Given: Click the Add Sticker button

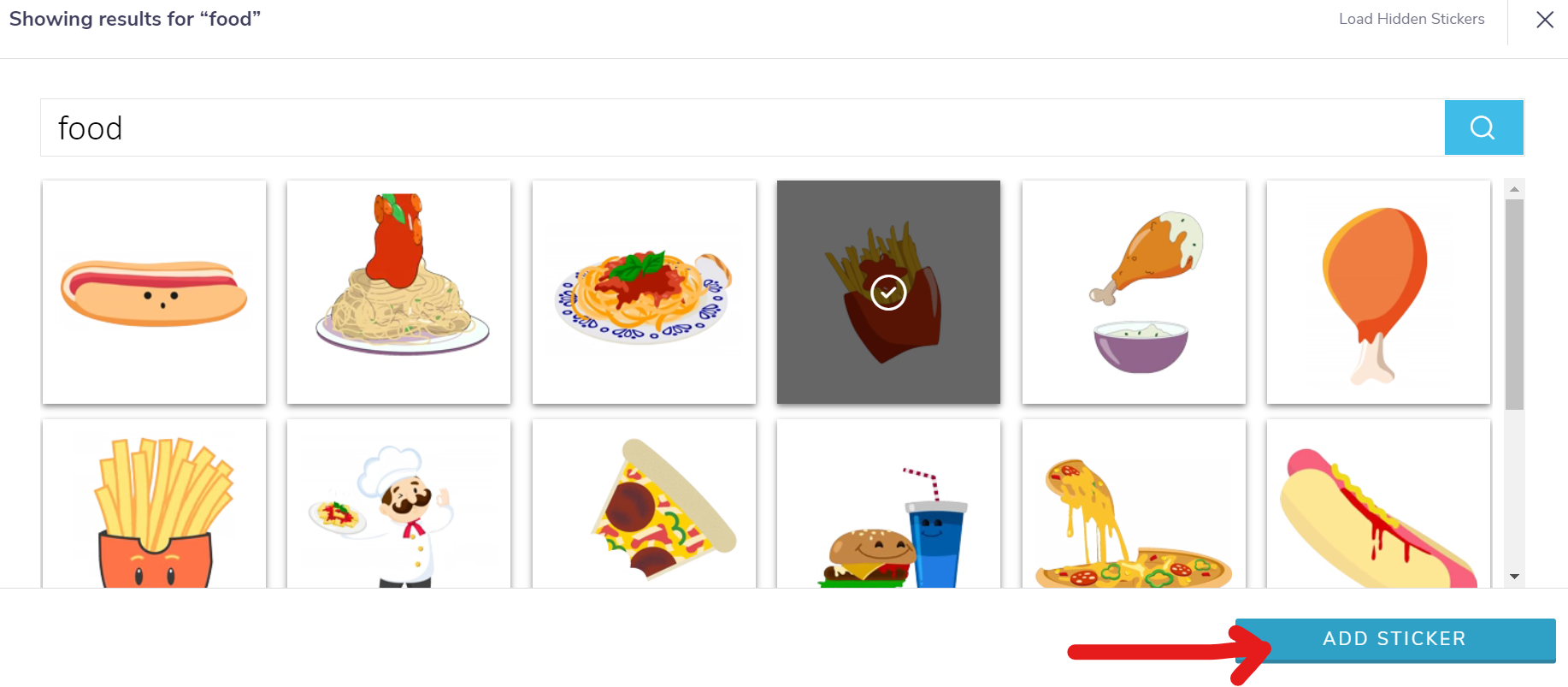Looking at the screenshot, I should (x=1395, y=639).
